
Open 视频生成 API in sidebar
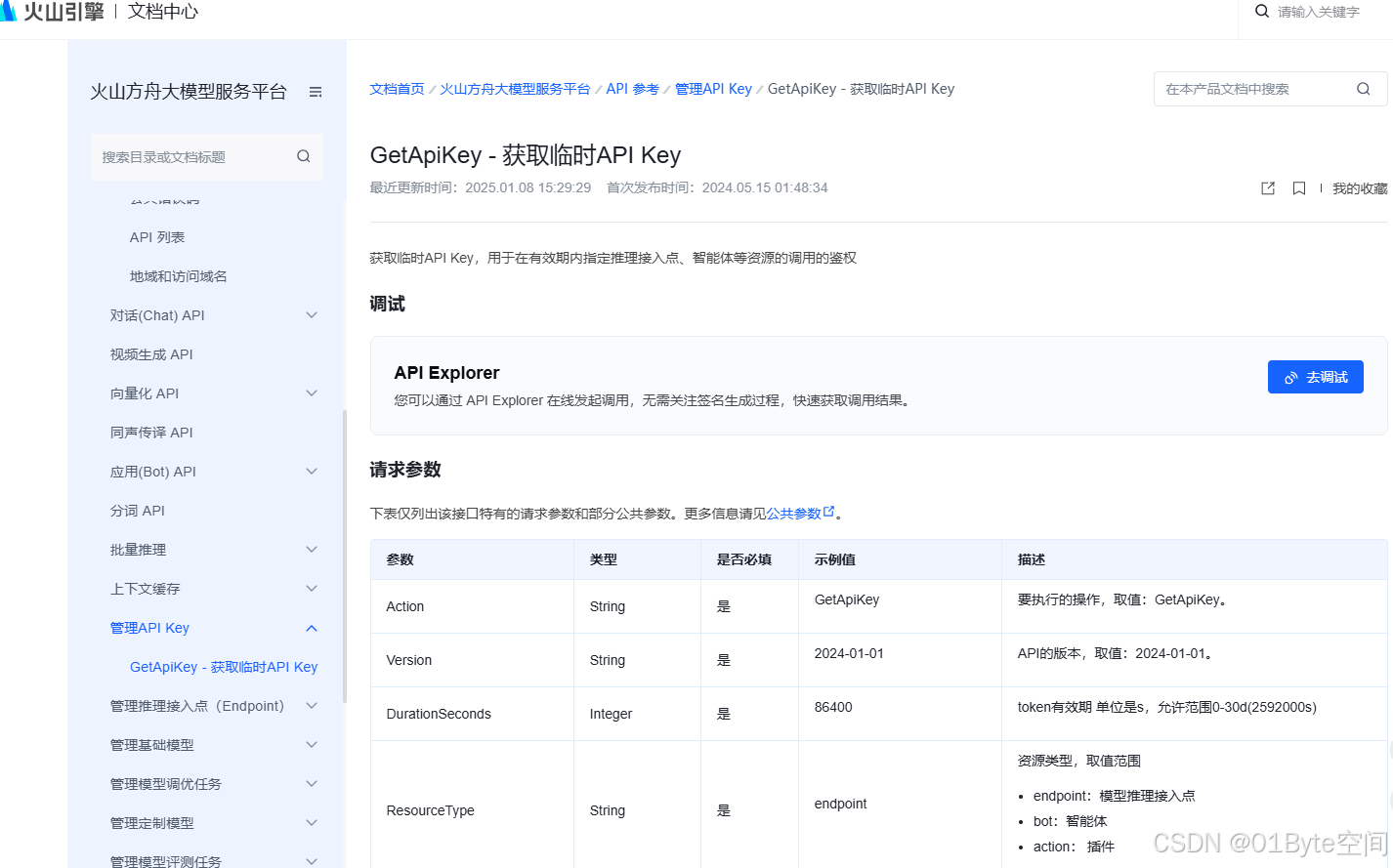[x=151, y=354]
